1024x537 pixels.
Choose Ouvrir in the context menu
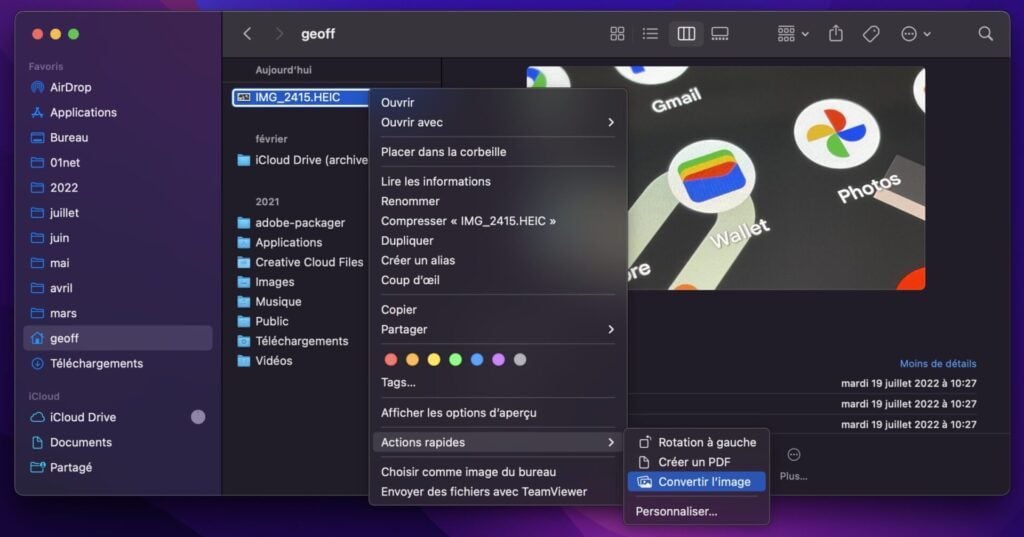[x=498, y=103]
